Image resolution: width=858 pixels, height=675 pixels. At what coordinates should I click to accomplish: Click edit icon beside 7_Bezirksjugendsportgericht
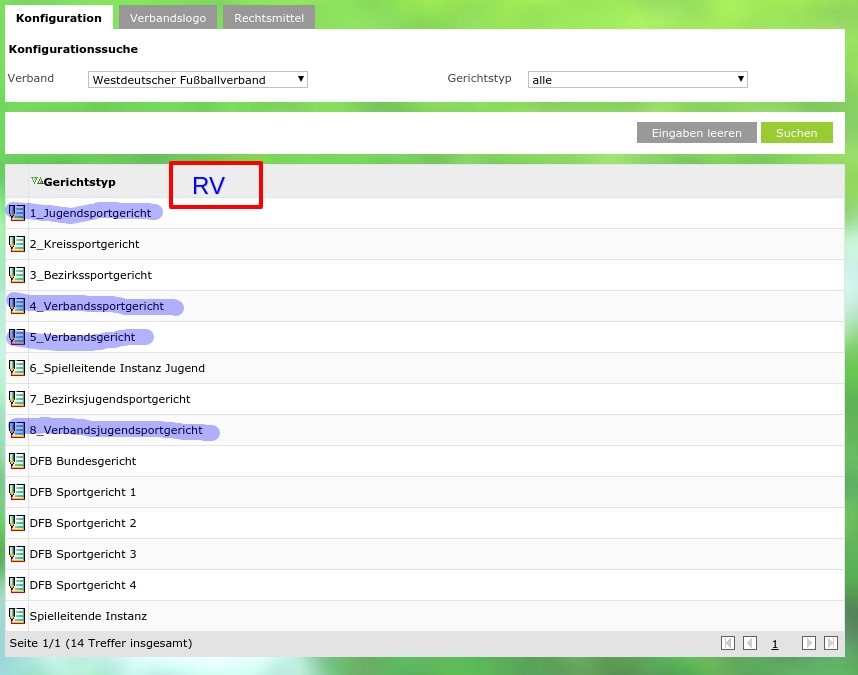[x=17, y=399]
